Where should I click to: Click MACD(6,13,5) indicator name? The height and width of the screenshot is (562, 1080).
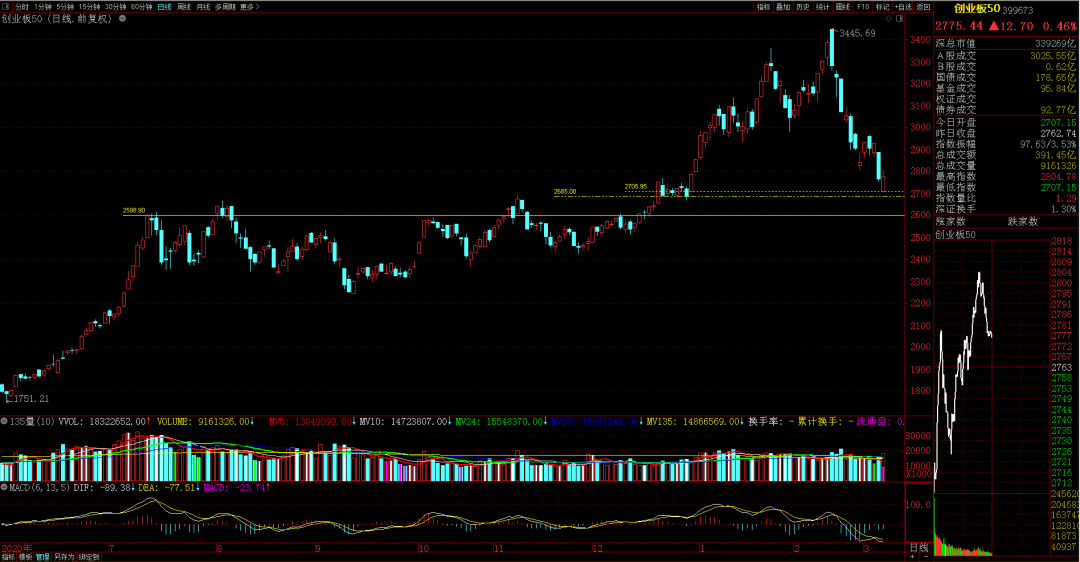pyautogui.click(x=39, y=488)
